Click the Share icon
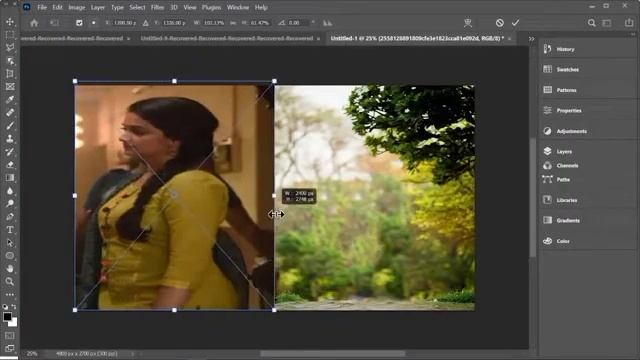640x360 pixels. [x=629, y=23]
